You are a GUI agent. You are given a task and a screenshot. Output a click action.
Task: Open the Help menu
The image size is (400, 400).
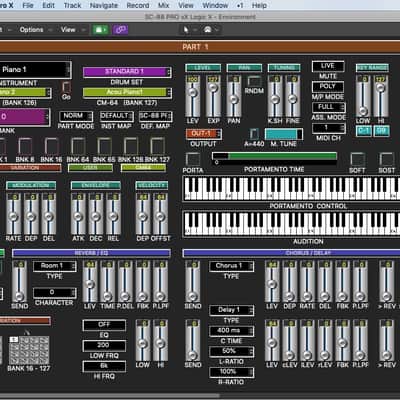tap(259, 5)
